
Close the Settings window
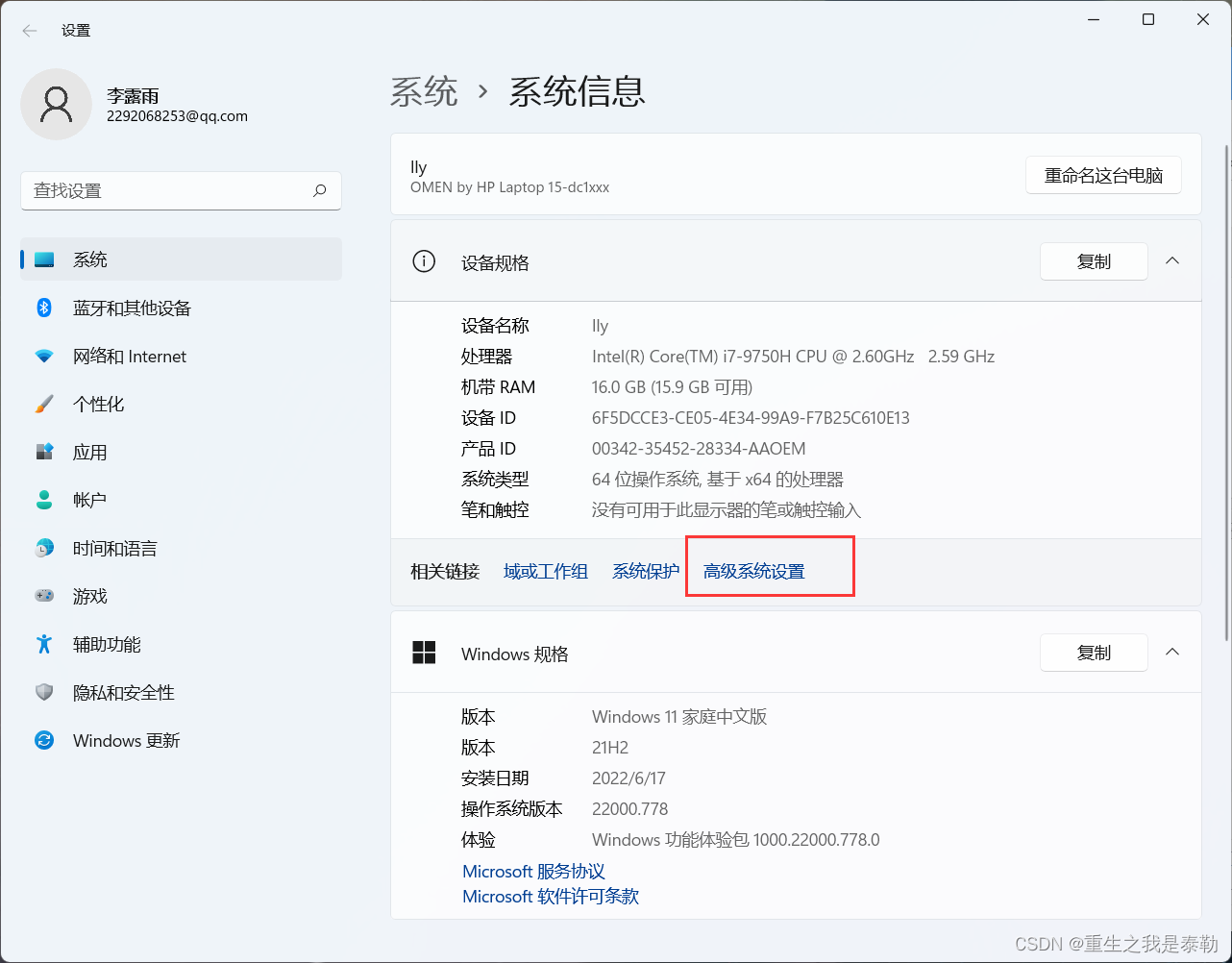pos(1203,20)
